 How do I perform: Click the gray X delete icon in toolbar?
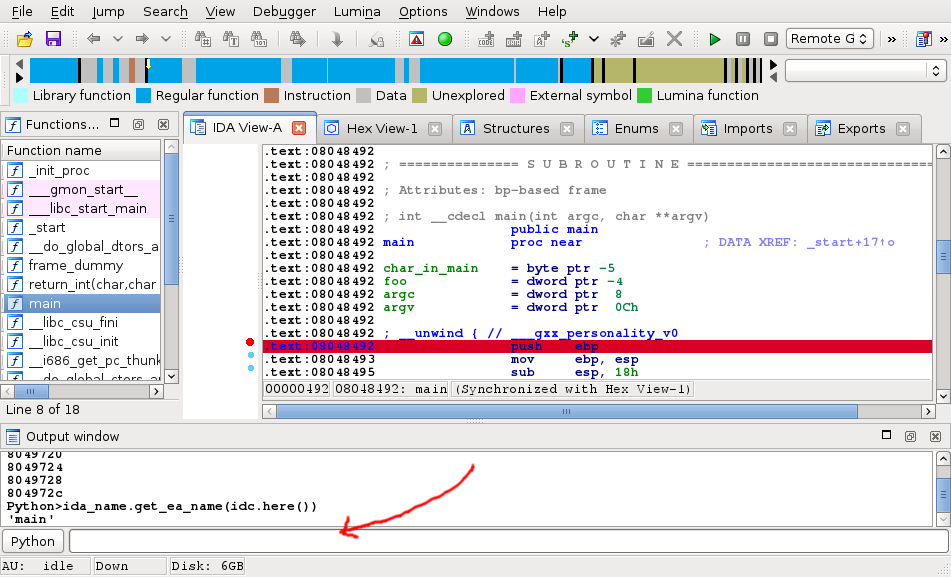[x=674, y=39]
